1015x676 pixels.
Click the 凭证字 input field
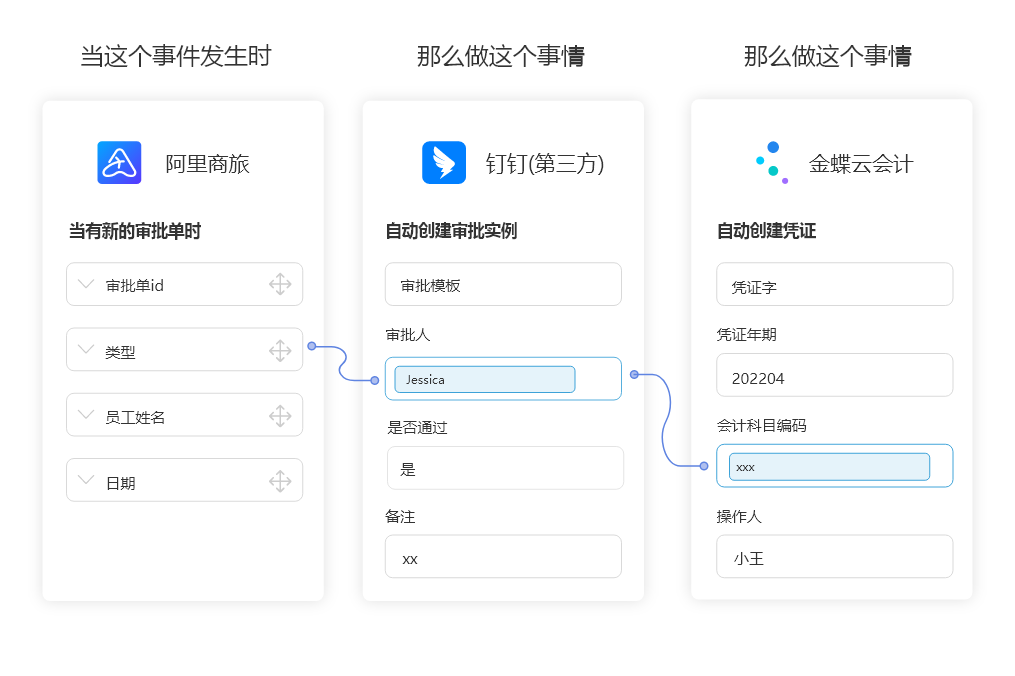[x=834, y=284]
